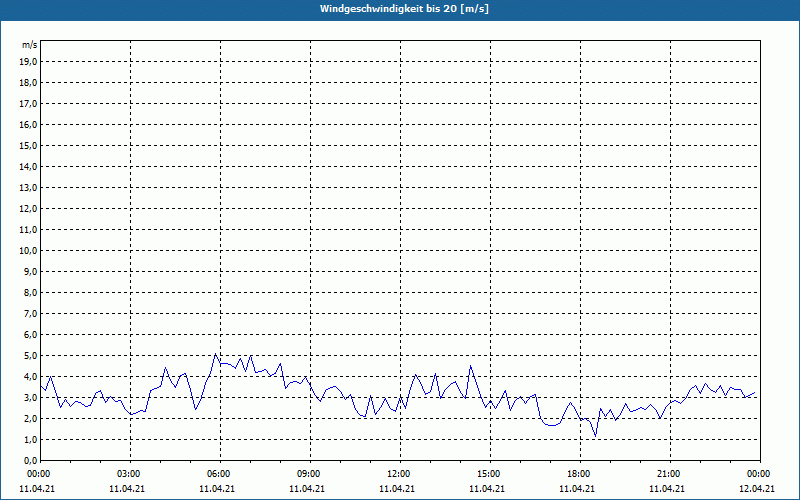The height and width of the screenshot is (500, 800).
Task: Select the 12,0 y-axis label
Action: (28, 208)
